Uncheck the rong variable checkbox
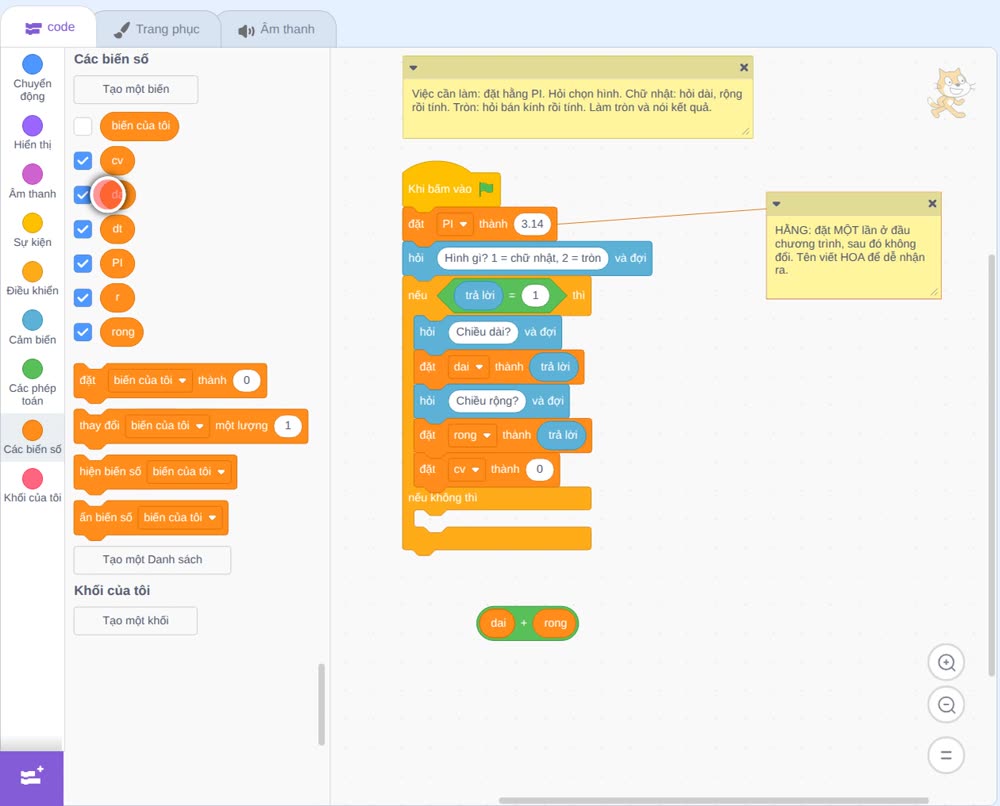The image size is (1000, 806). click(83, 332)
